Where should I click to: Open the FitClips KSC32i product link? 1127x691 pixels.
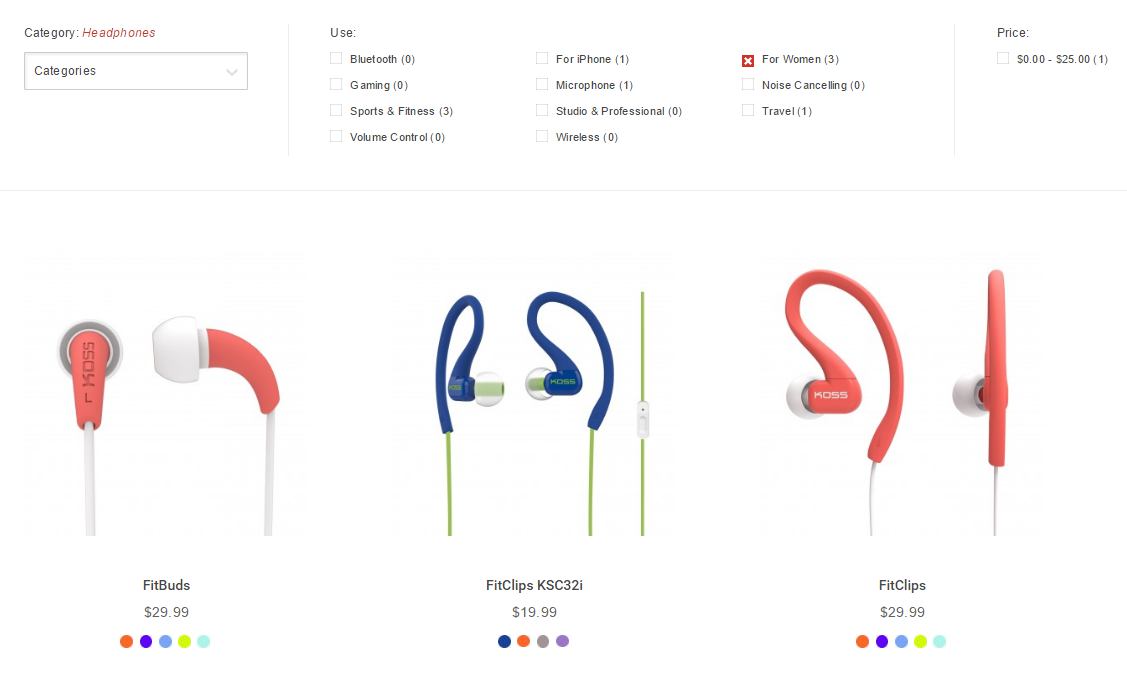534,585
